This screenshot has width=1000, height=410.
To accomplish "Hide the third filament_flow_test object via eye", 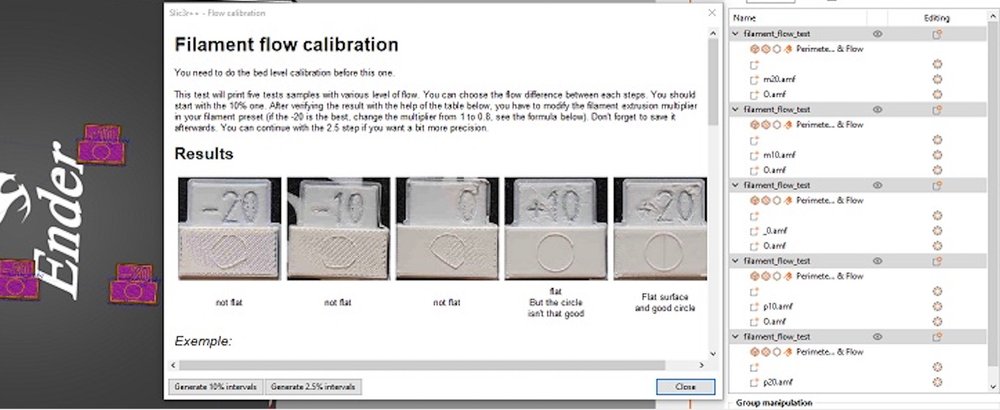I will (x=877, y=185).
